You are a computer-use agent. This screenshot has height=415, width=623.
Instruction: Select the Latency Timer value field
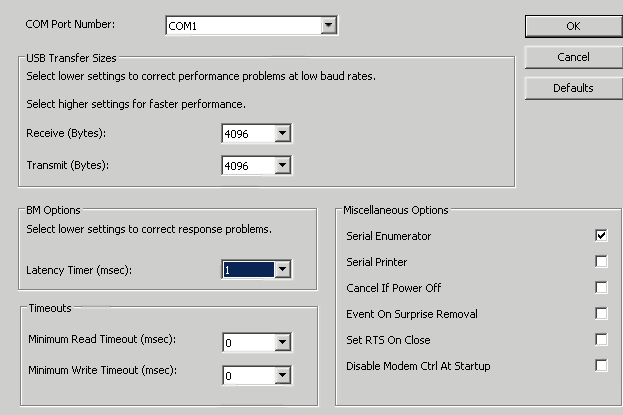pyautogui.click(x=249, y=270)
